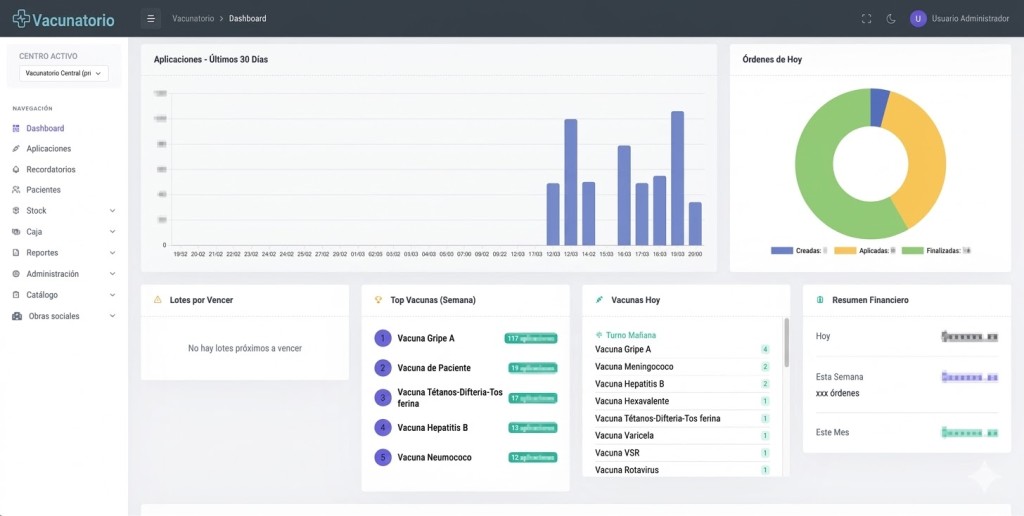Click the Vacunas Hoy list scrollbar
This screenshot has width=1024, height=516.
click(x=785, y=343)
